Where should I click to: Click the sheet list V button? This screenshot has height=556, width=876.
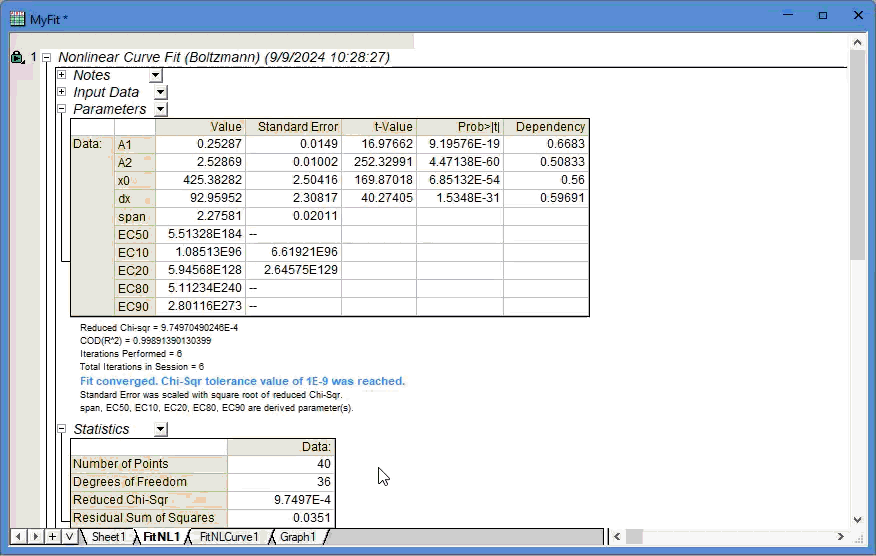68,537
